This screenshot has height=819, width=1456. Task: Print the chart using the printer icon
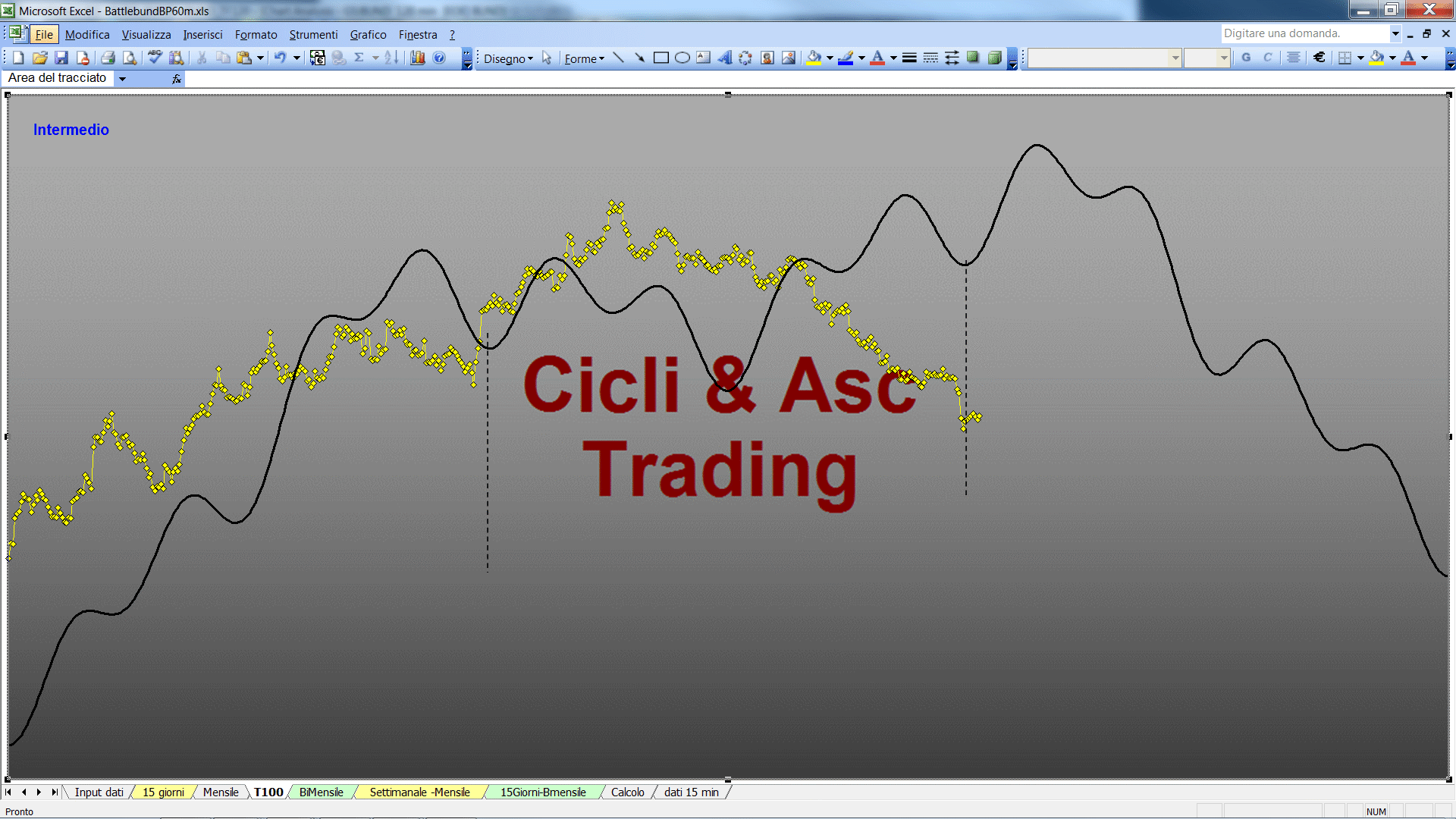[108, 58]
